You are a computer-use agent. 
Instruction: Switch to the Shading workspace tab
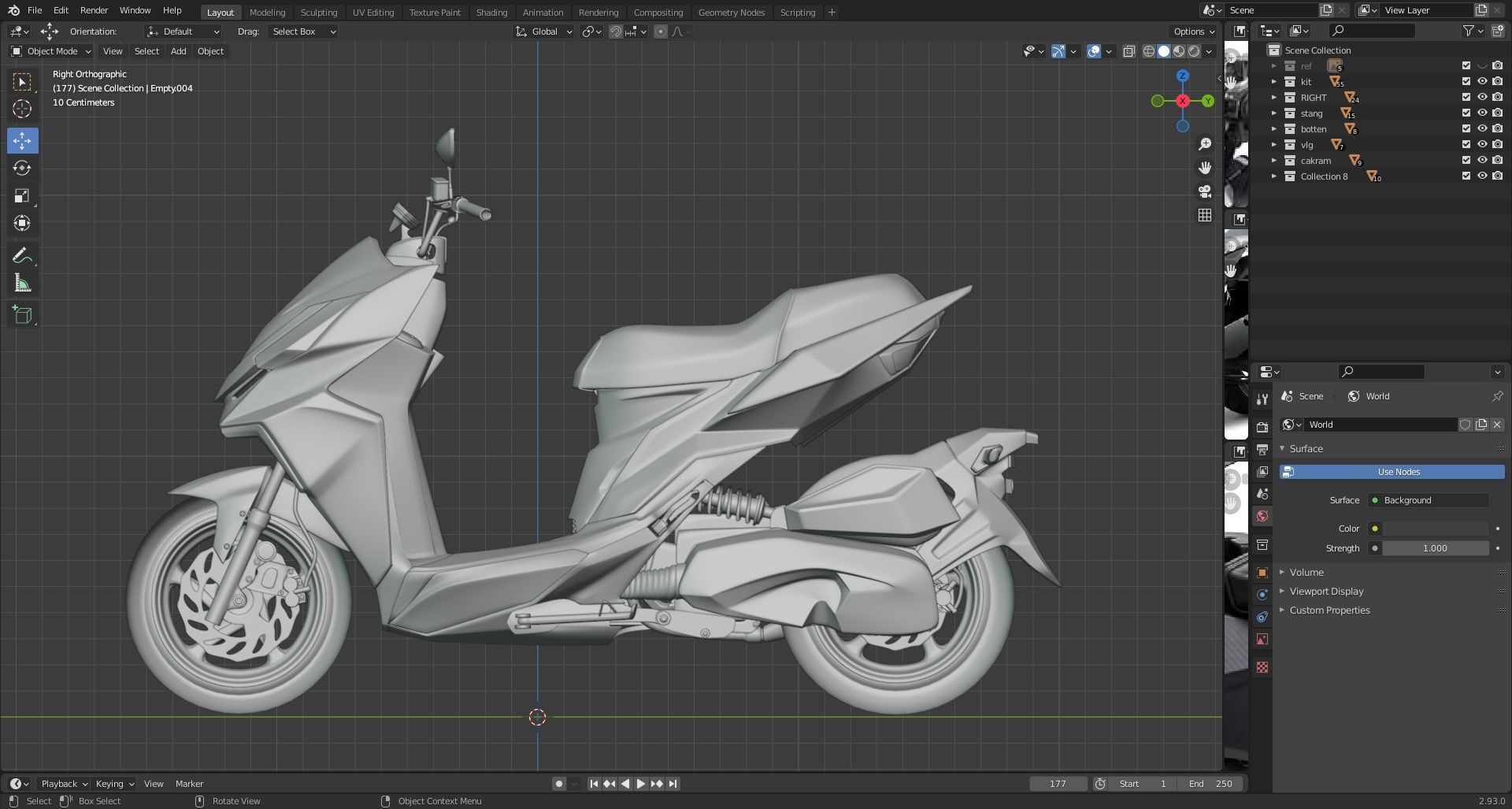pyautogui.click(x=491, y=12)
